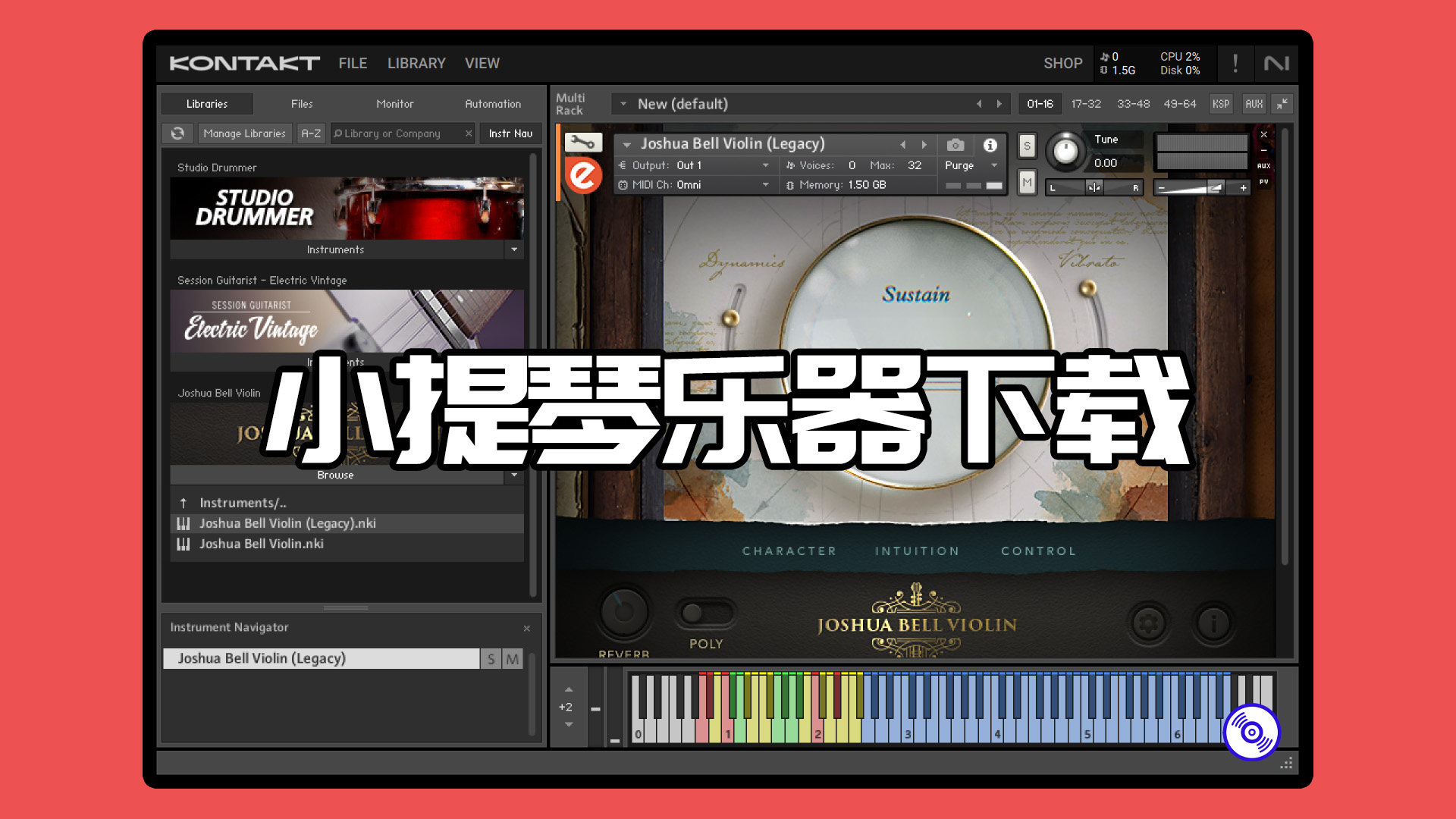
Task: Toggle the AUX button in rack header
Action: [x=1254, y=104]
